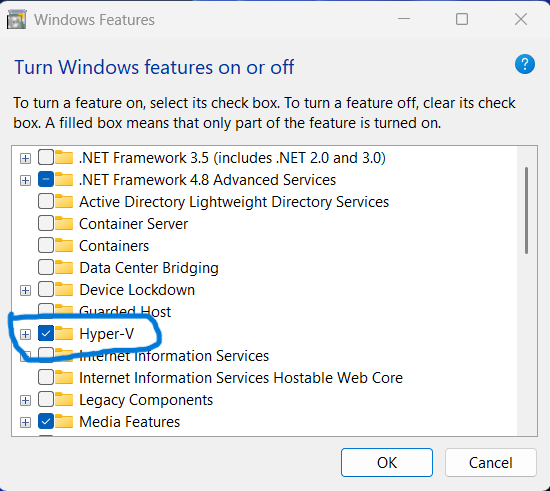Image resolution: width=550 pixels, height=491 pixels.
Task: Expand the Device Lockdown node
Action: (x=25, y=291)
